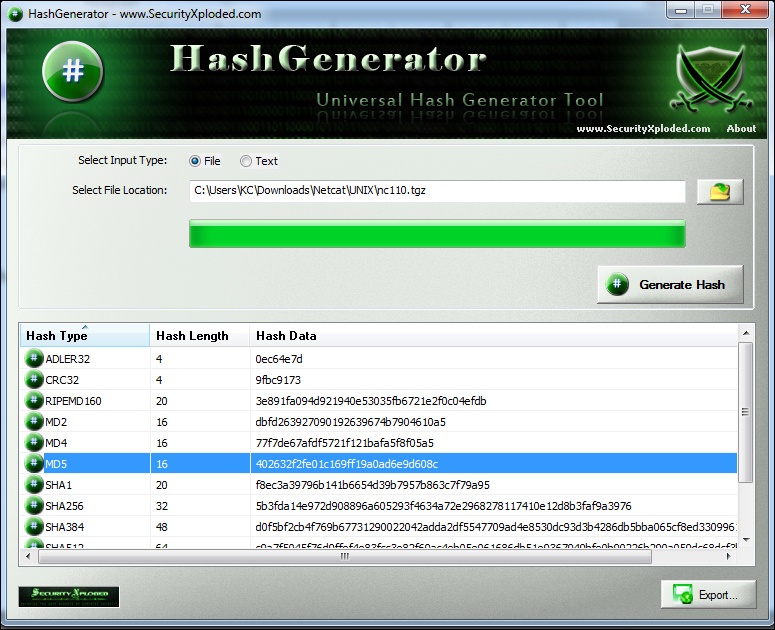Click RIPEMD160 hash value starting 3e891fa0
The width and height of the screenshot is (775, 630).
tap(371, 401)
